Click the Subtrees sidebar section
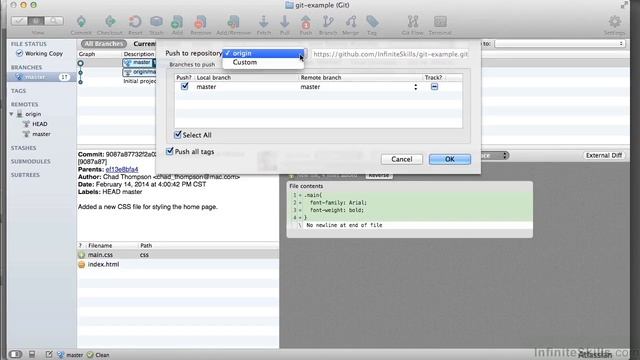This screenshot has width=640, height=360. pos(25,175)
